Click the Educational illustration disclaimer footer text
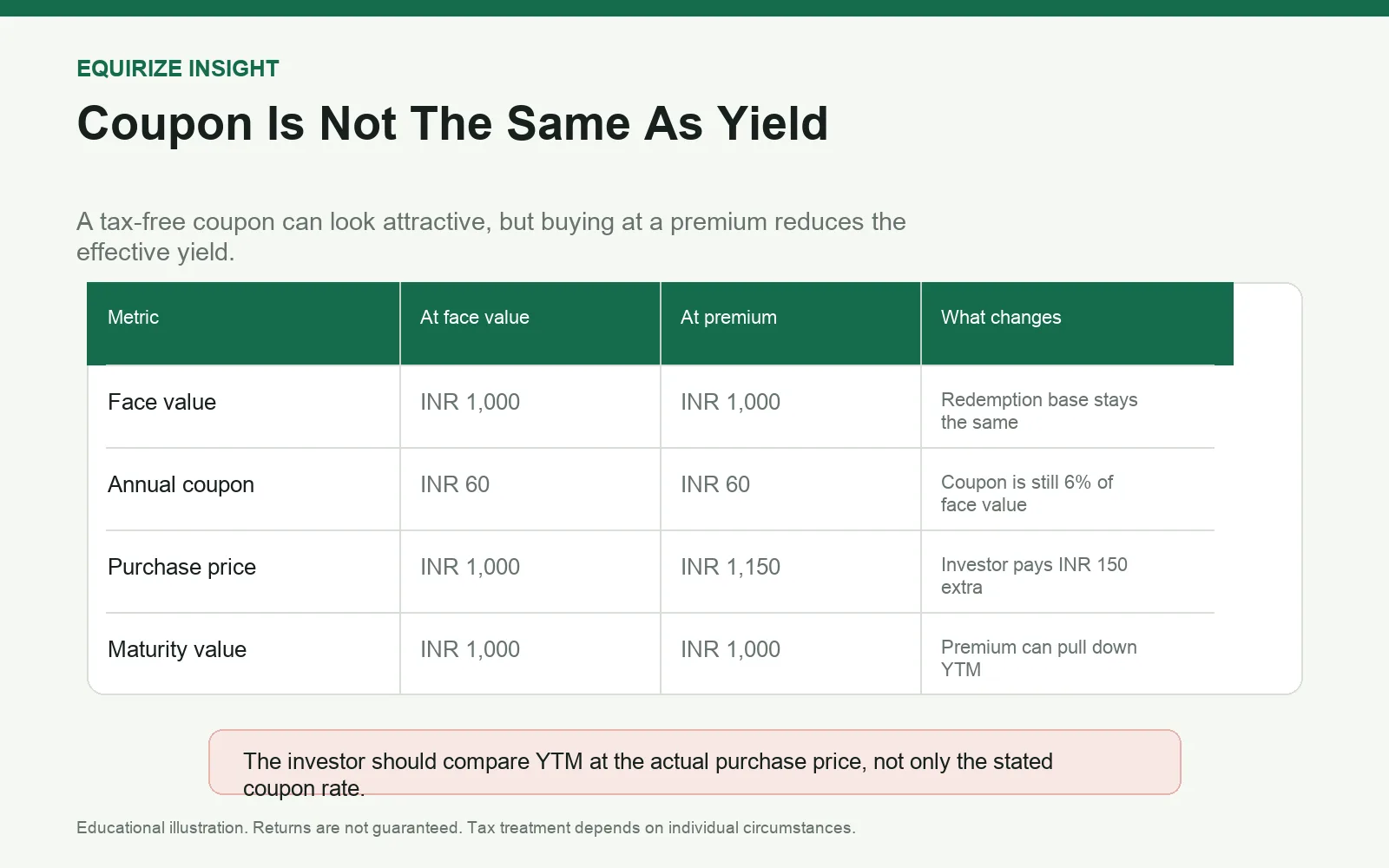Viewport: 1389px width, 868px height. [466, 828]
